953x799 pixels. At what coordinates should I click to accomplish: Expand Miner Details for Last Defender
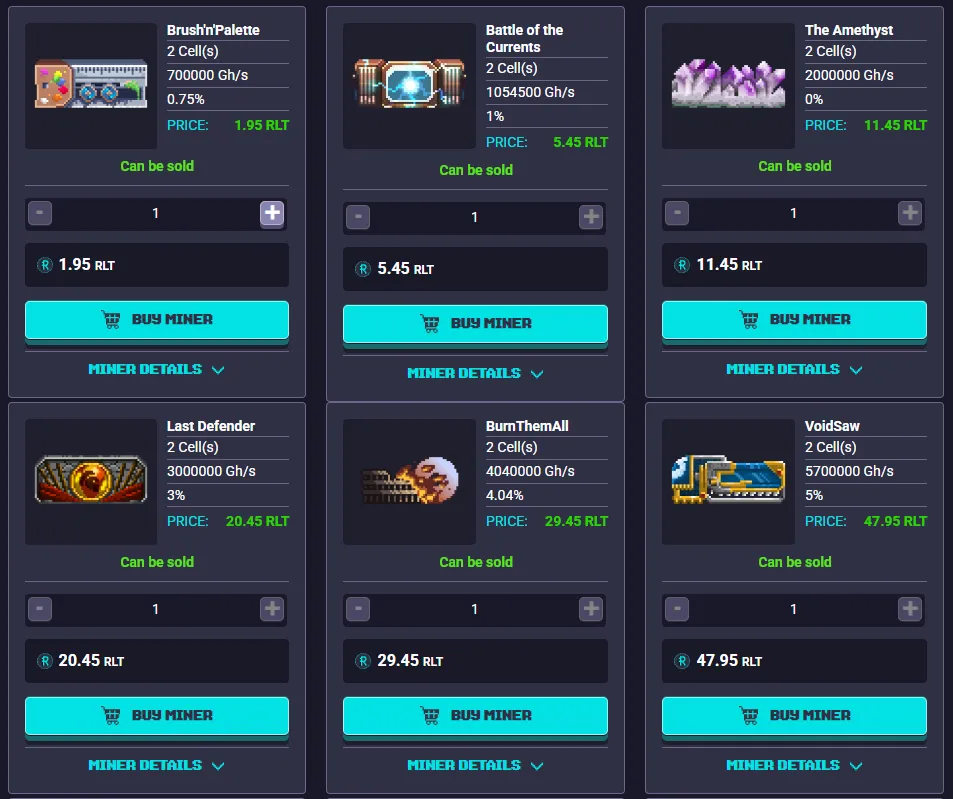click(x=156, y=766)
